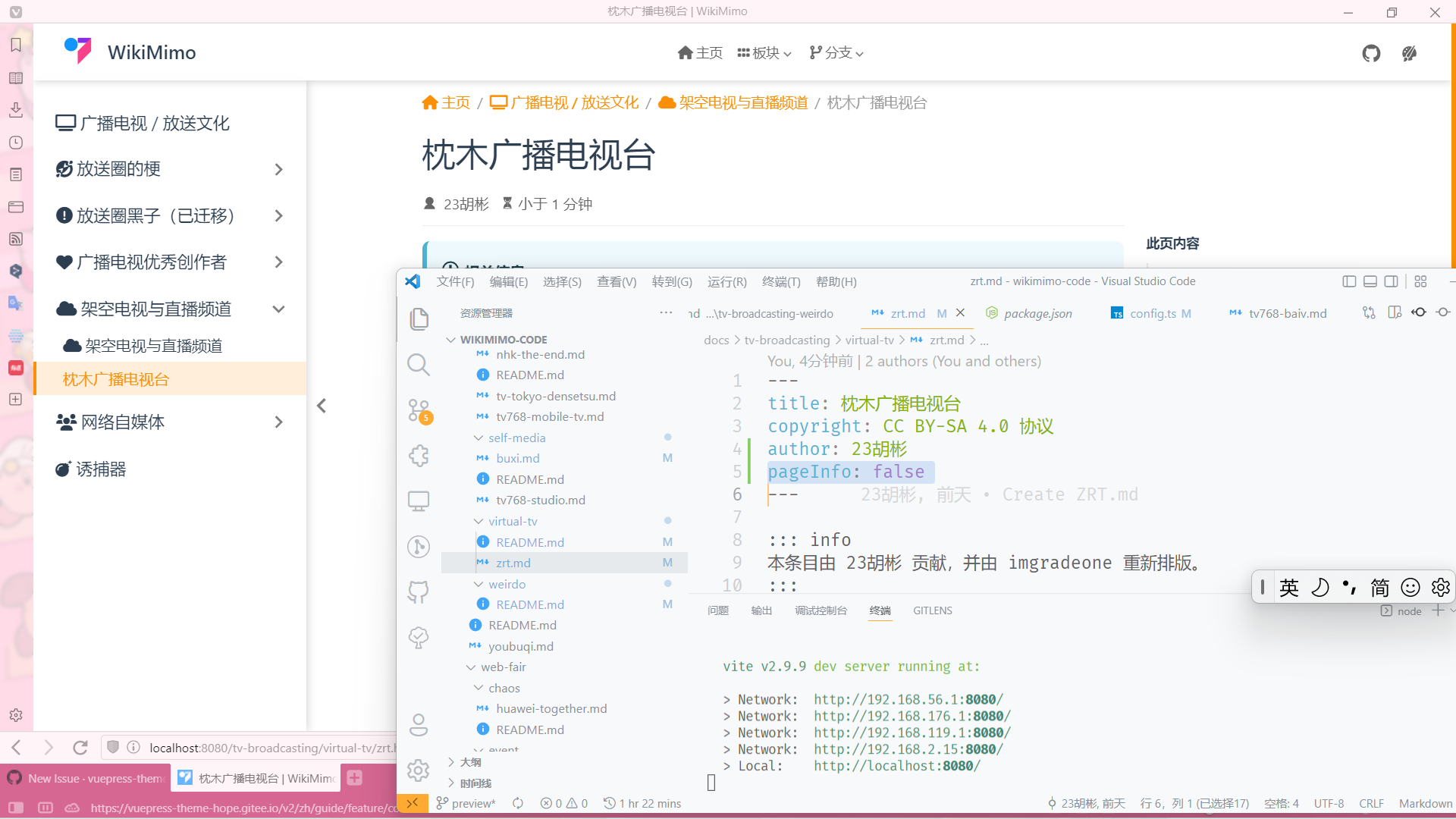
Task: Open the Live Preview monitor icon
Action: click(x=419, y=500)
